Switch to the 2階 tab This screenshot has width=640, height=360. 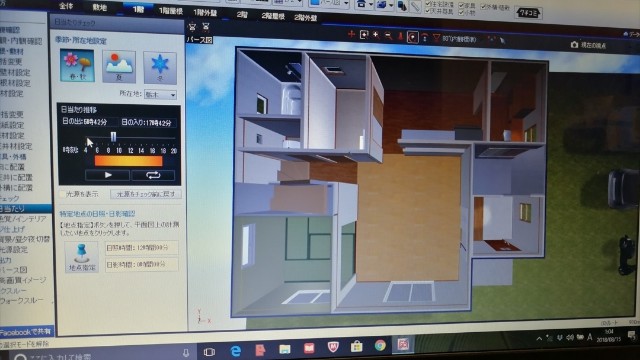point(242,14)
